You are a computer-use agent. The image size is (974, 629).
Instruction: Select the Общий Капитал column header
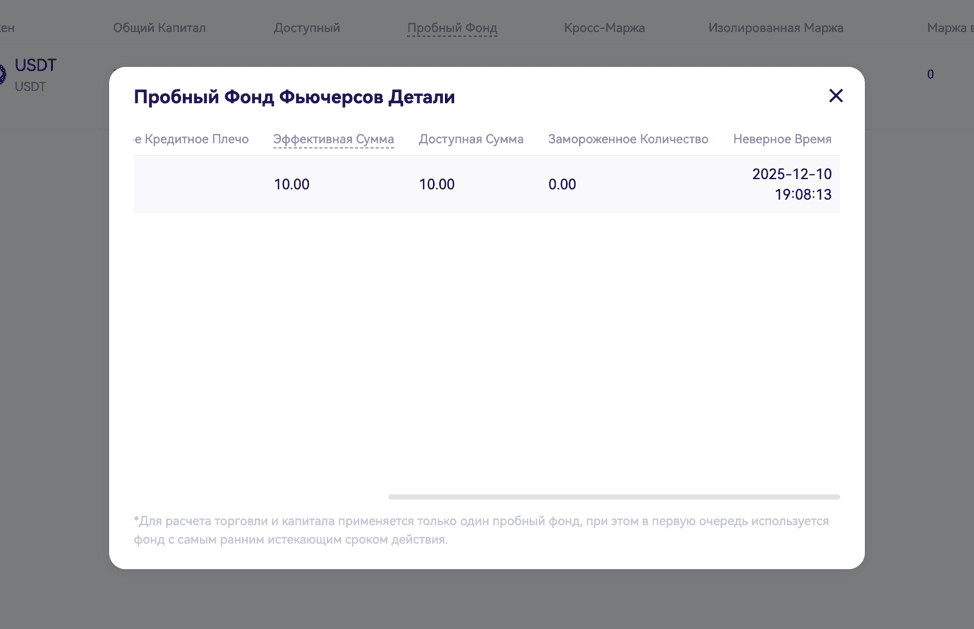(159, 28)
